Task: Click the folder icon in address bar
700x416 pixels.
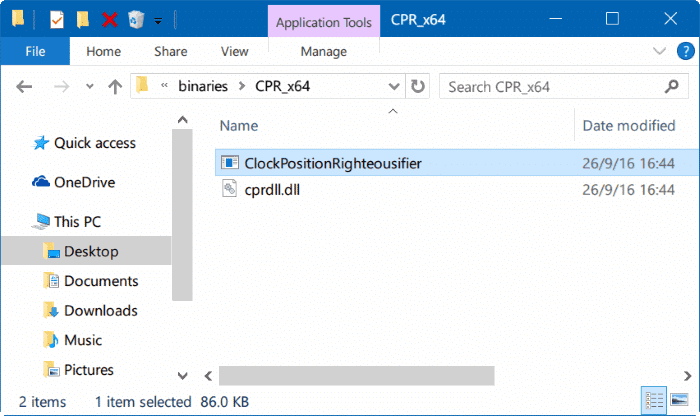Action: click(142, 85)
